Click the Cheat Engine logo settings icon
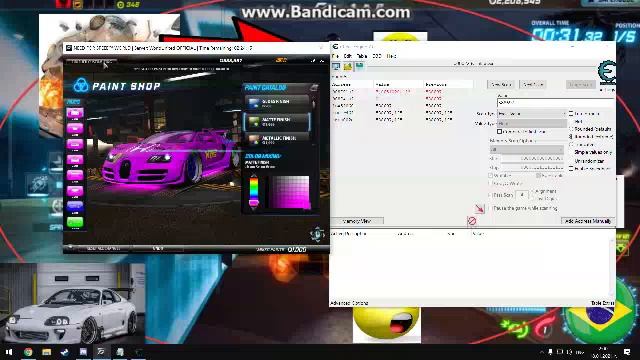Screen dimensions: 640x360 pyautogui.click(x=607, y=72)
